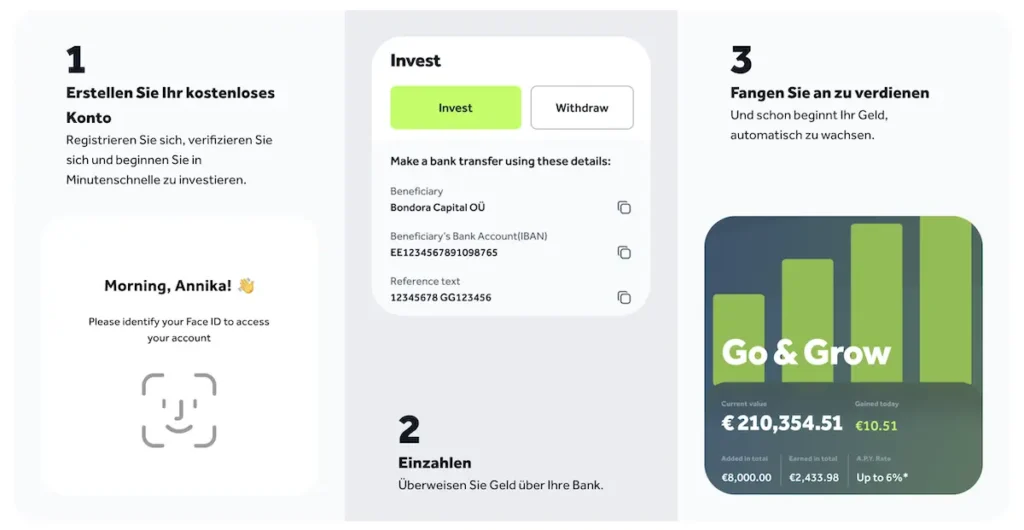The image size is (1024, 530).
Task: Click the tallest green chart bar
Action: [x=944, y=298]
